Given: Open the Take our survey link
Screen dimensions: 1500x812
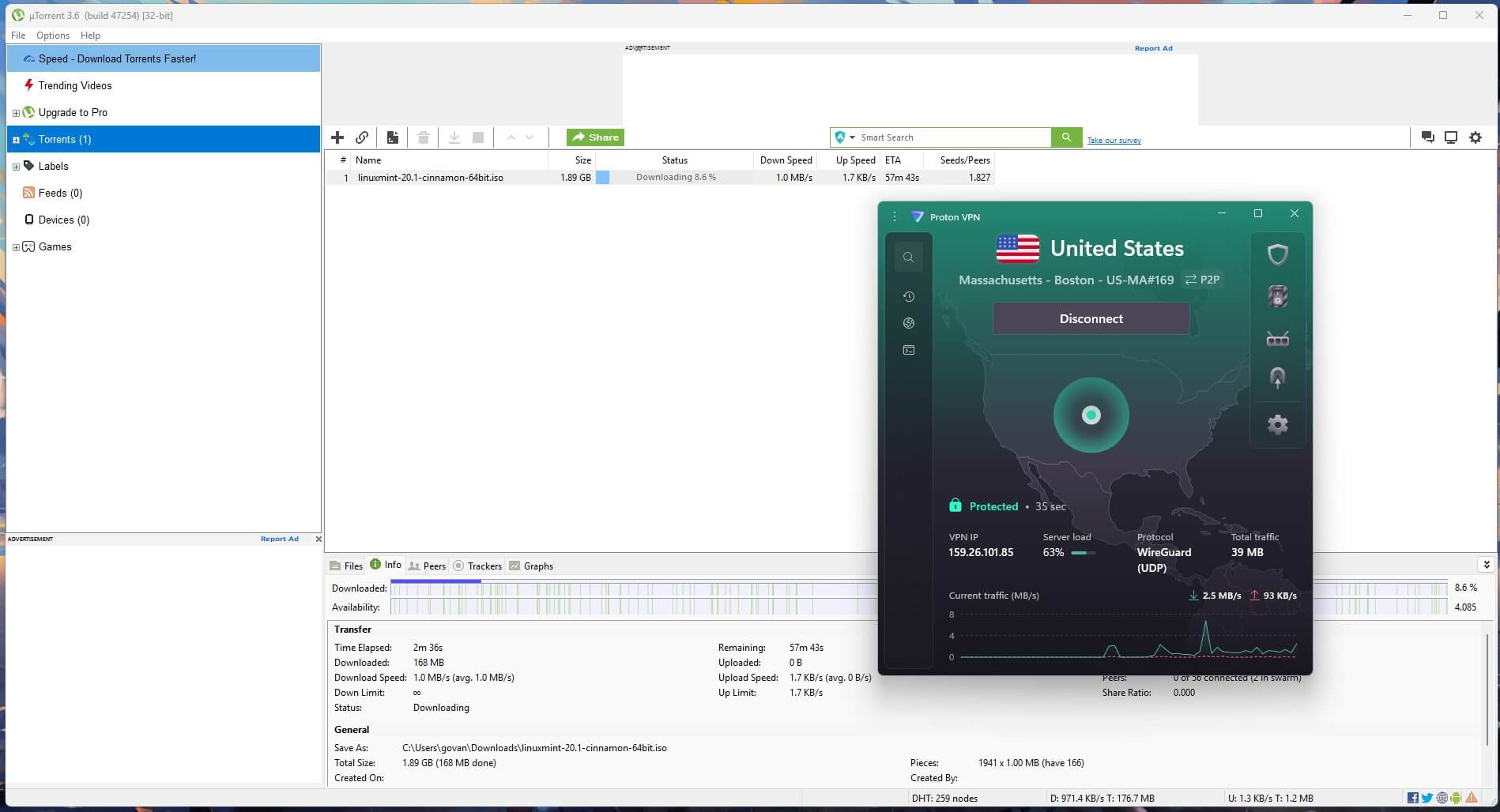Looking at the screenshot, I should click(1114, 141).
